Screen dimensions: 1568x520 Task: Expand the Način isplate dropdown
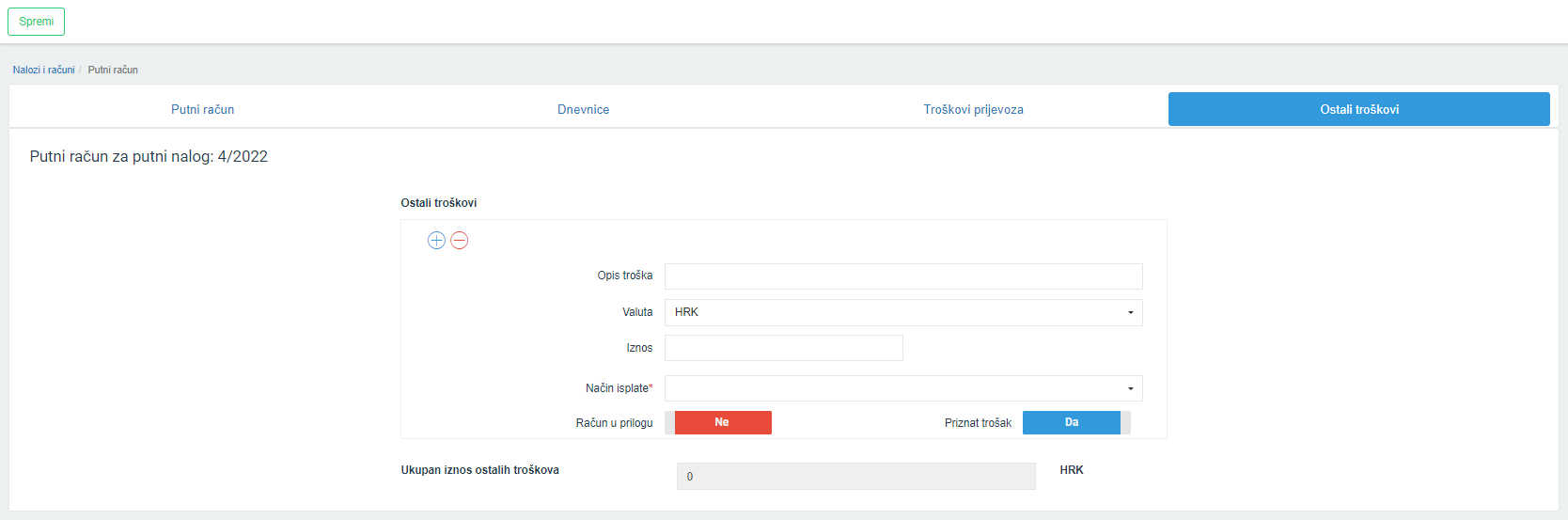click(903, 388)
